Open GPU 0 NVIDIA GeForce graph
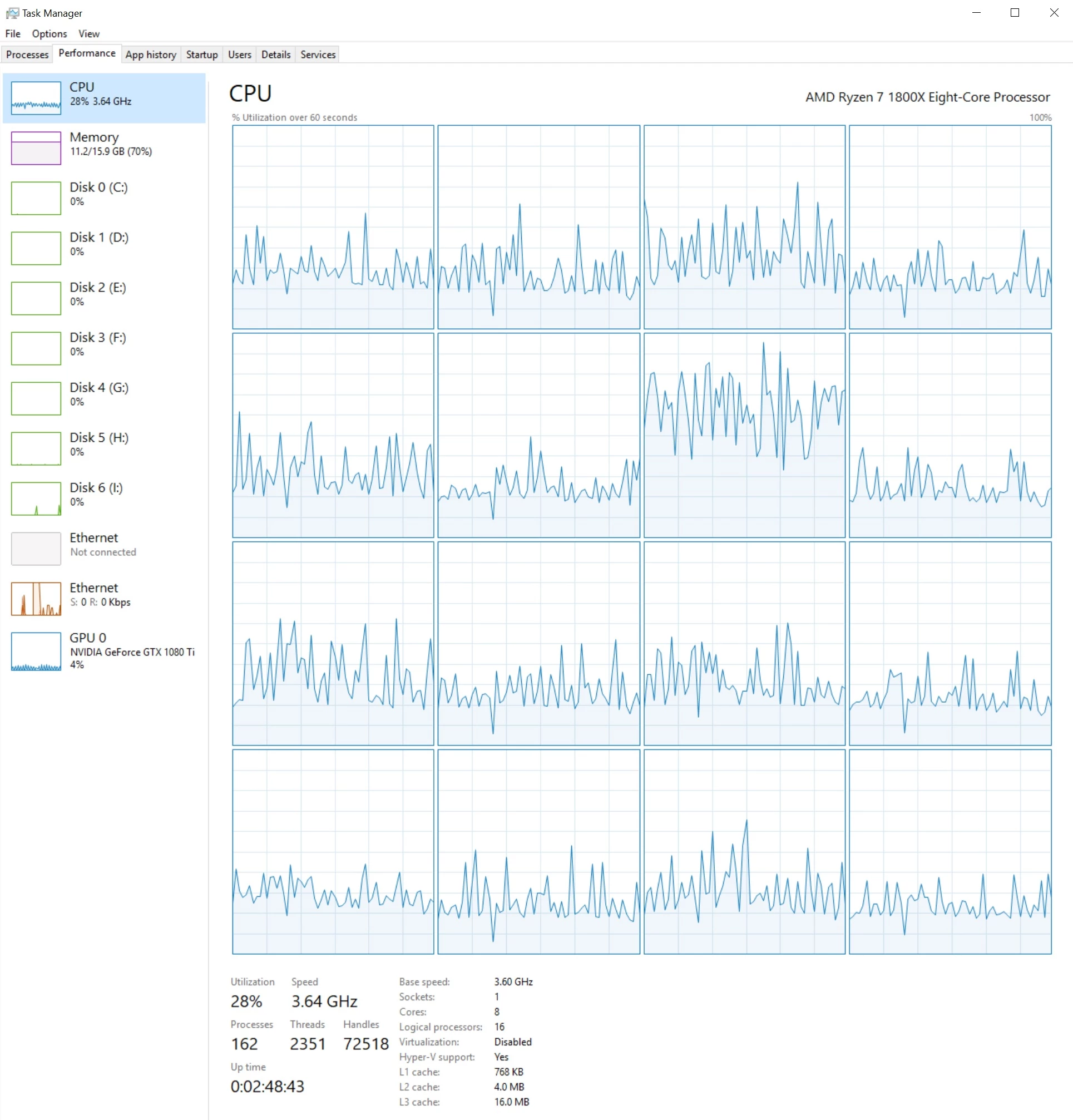The width and height of the screenshot is (1073, 1120). click(36, 652)
